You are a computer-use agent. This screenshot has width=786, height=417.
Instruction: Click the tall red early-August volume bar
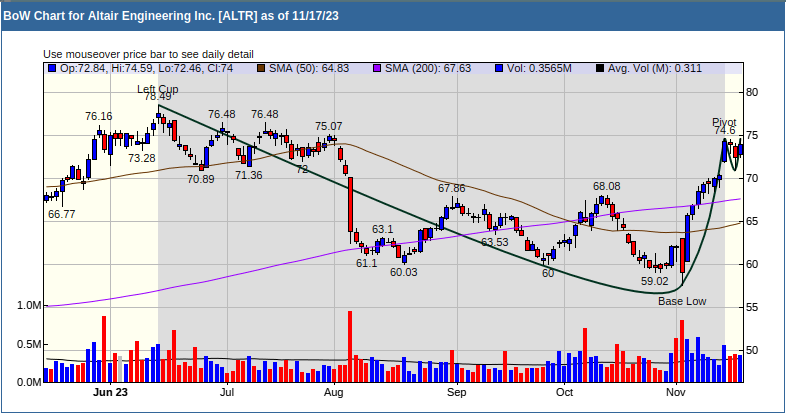point(350,347)
